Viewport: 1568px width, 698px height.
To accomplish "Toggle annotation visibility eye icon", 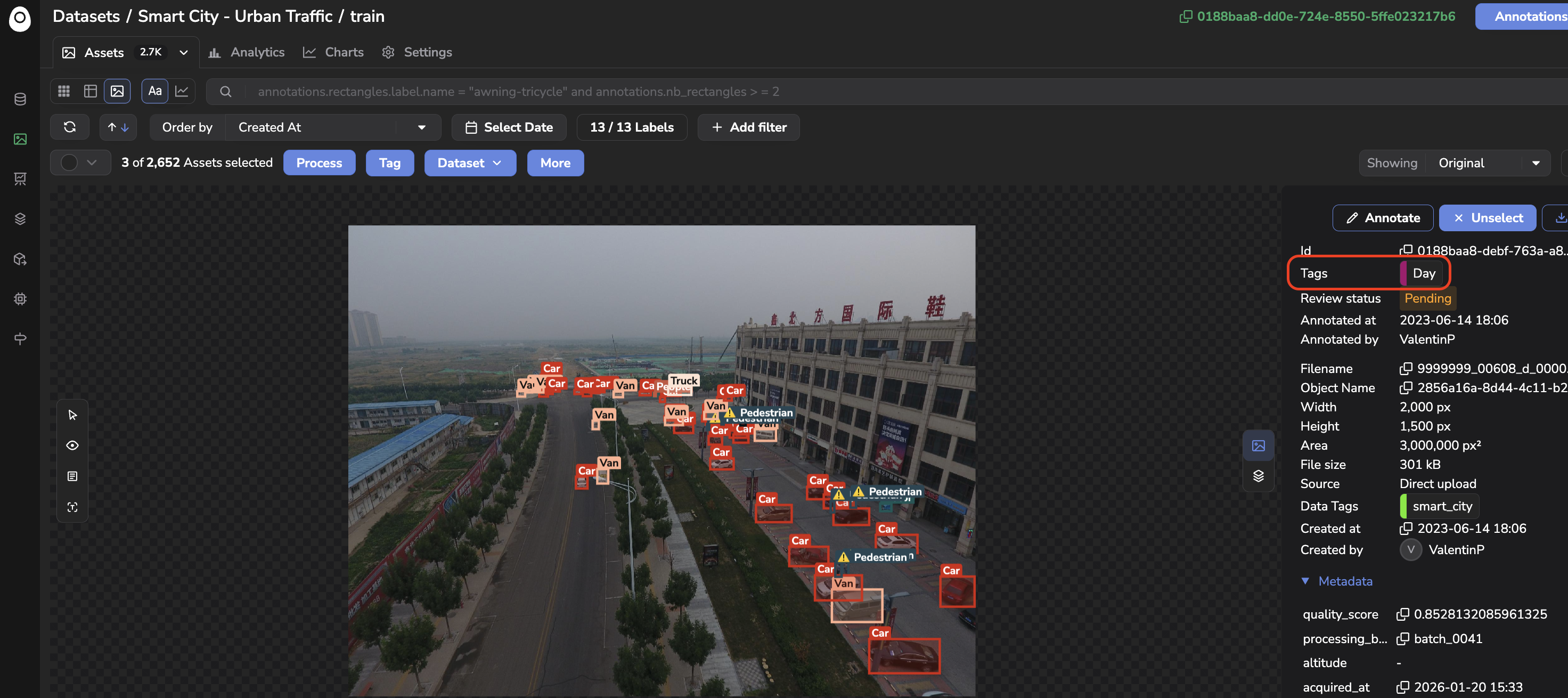I will (x=72, y=446).
